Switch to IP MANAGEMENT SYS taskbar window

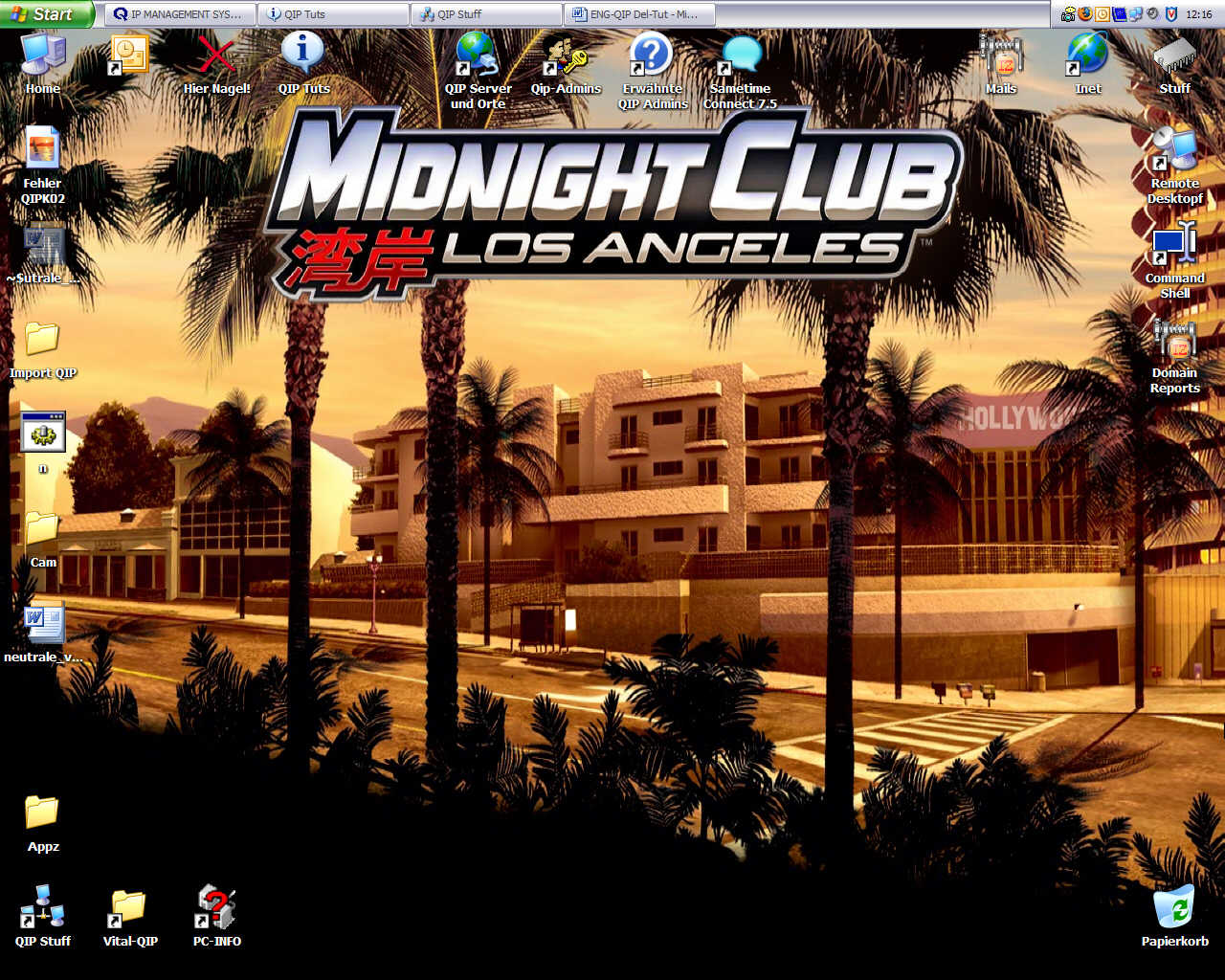(179, 14)
